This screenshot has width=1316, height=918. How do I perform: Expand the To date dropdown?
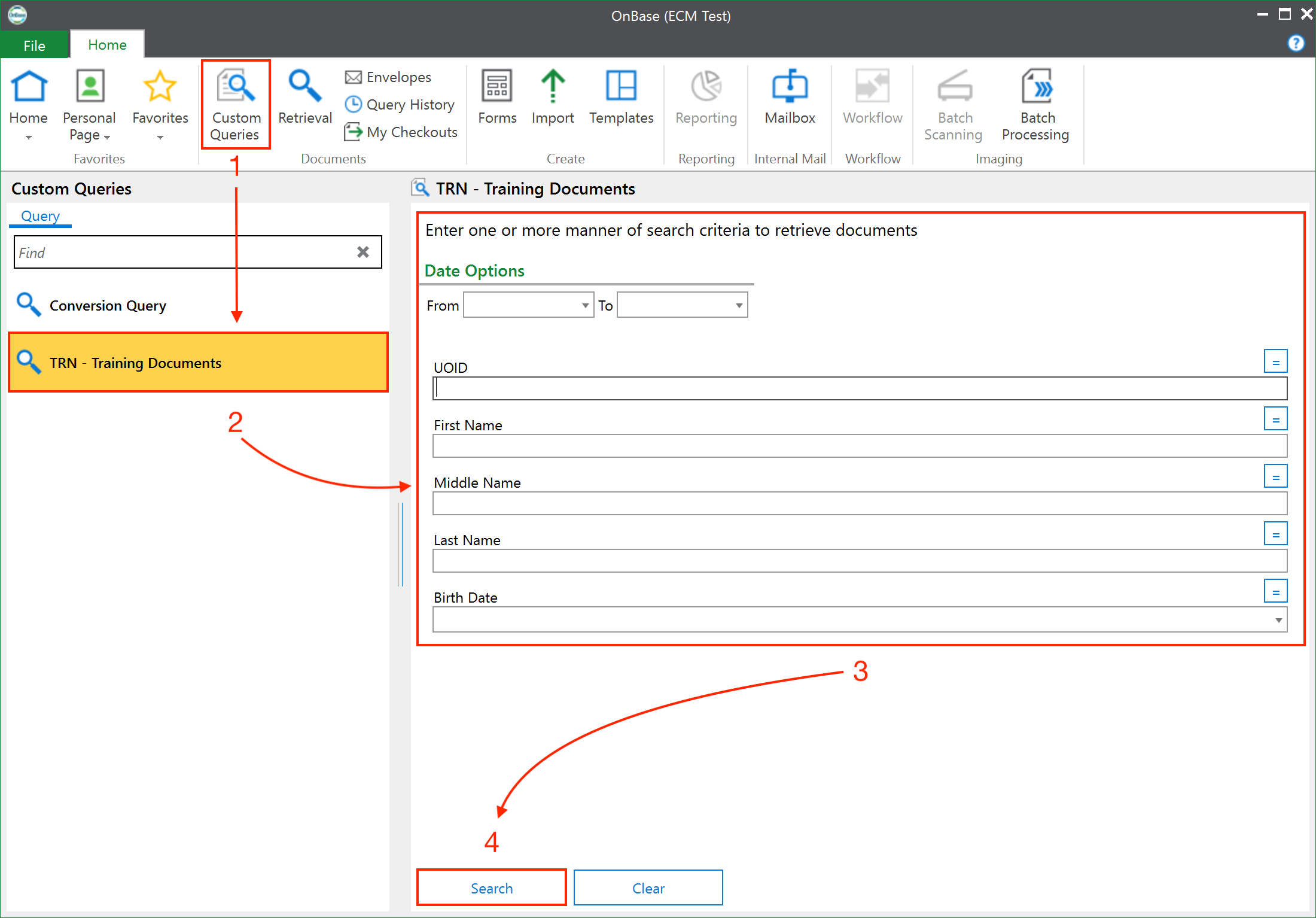tap(739, 305)
